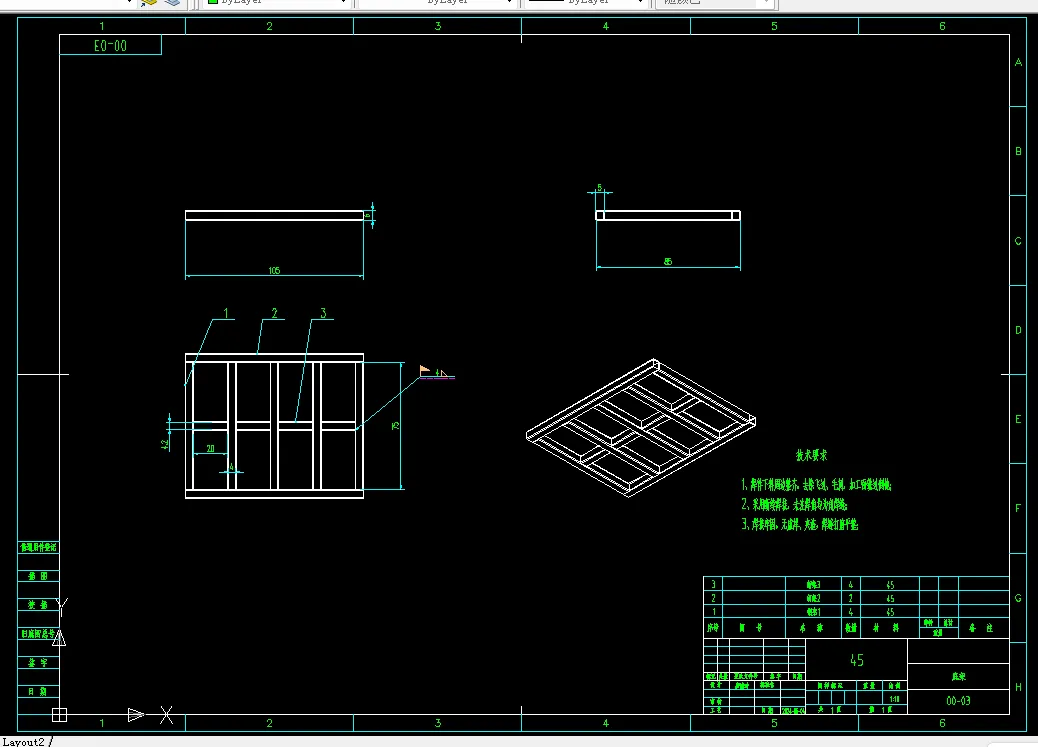Click the 签字 cell in the side strip
This screenshot has width=1038, height=747.
click(x=38, y=662)
